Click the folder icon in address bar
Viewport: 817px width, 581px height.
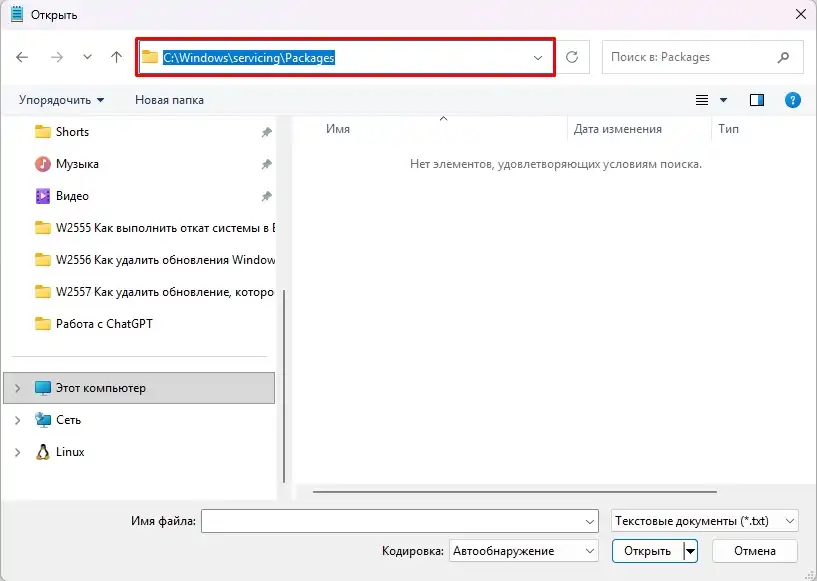(x=150, y=57)
